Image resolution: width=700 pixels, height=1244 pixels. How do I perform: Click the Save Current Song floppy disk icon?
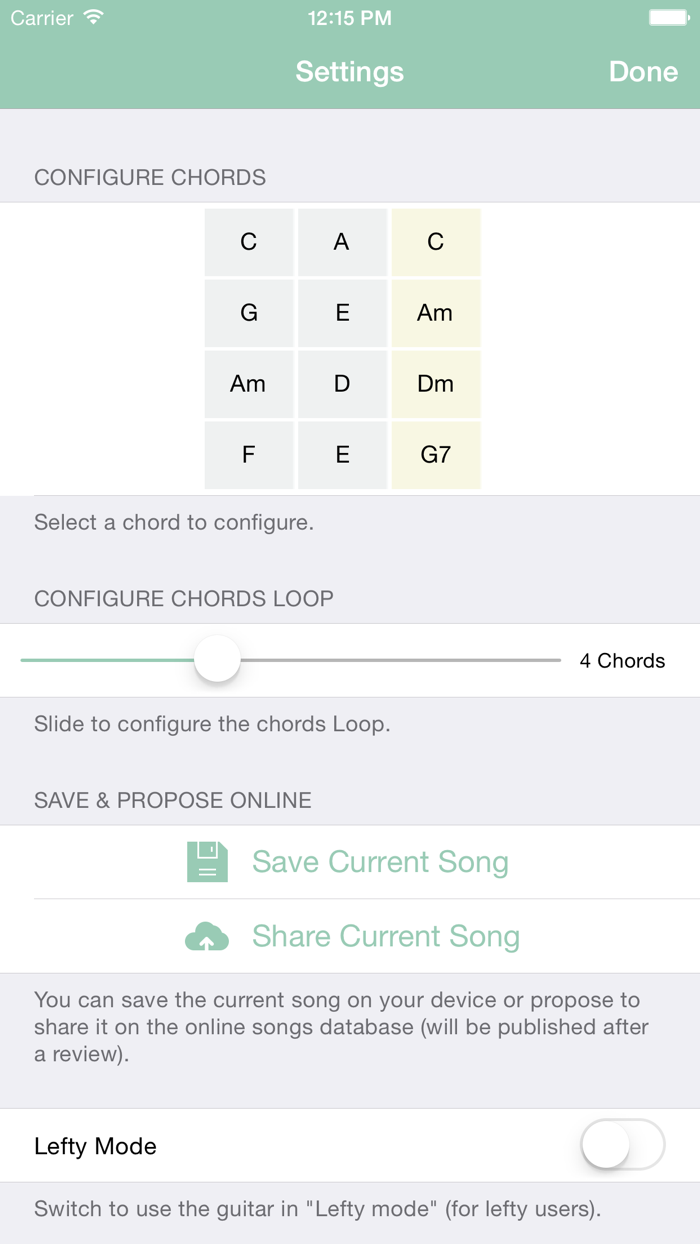[x=207, y=861]
